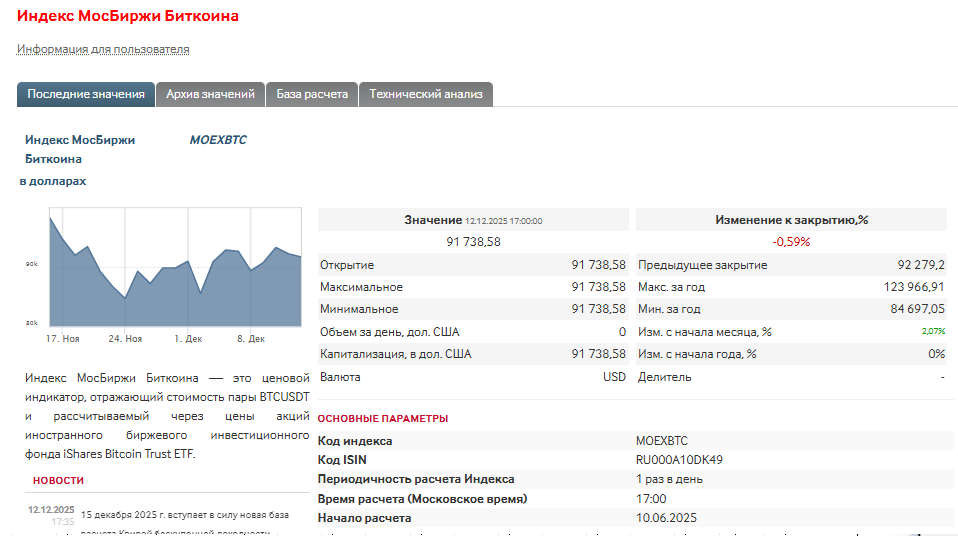The height and width of the screenshot is (536, 958).
Task: Click the current value 91 738,58
Action: (x=474, y=242)
